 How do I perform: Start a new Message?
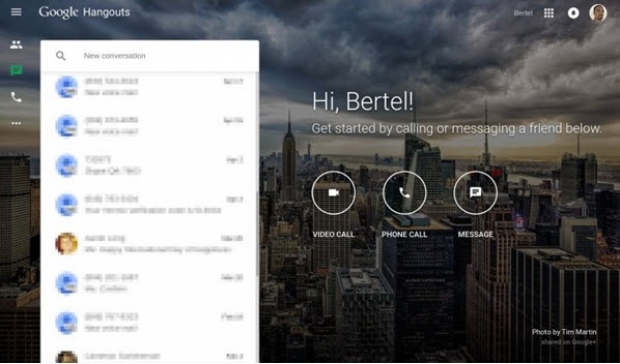pos(475,192)
